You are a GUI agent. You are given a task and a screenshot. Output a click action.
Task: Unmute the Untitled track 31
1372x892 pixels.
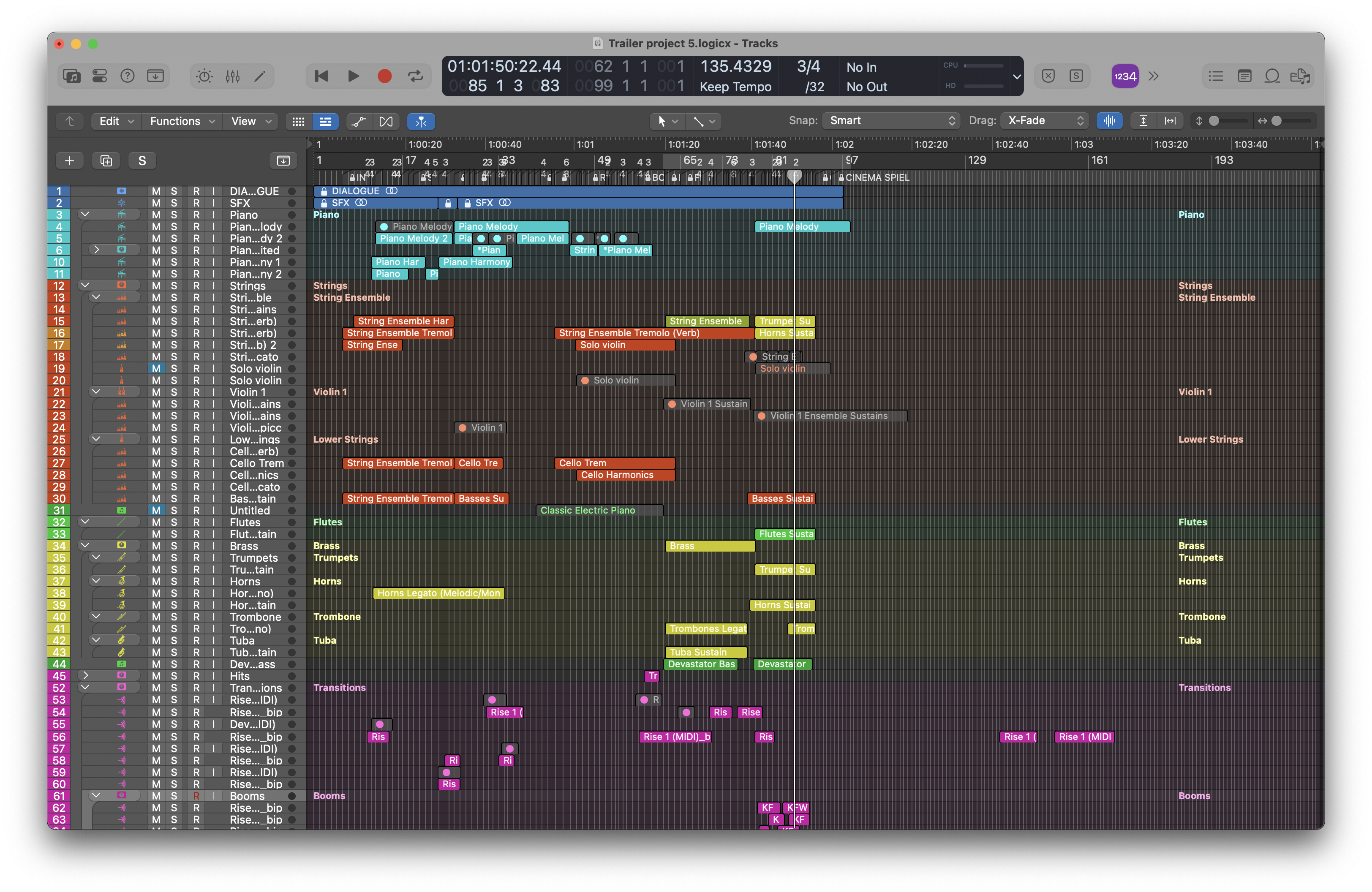(156, 510)
